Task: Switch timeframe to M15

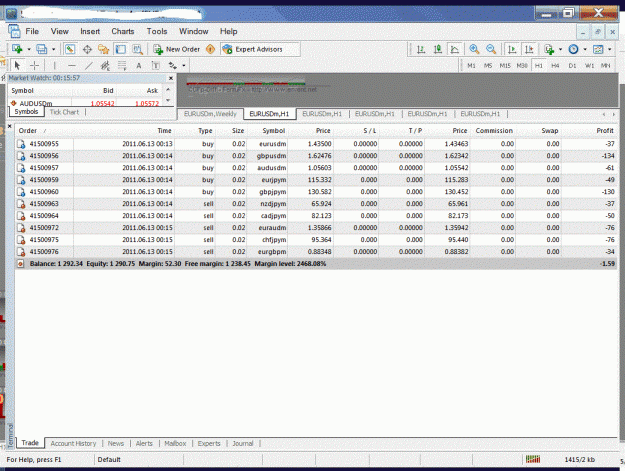Action: [x=505, y=66]
